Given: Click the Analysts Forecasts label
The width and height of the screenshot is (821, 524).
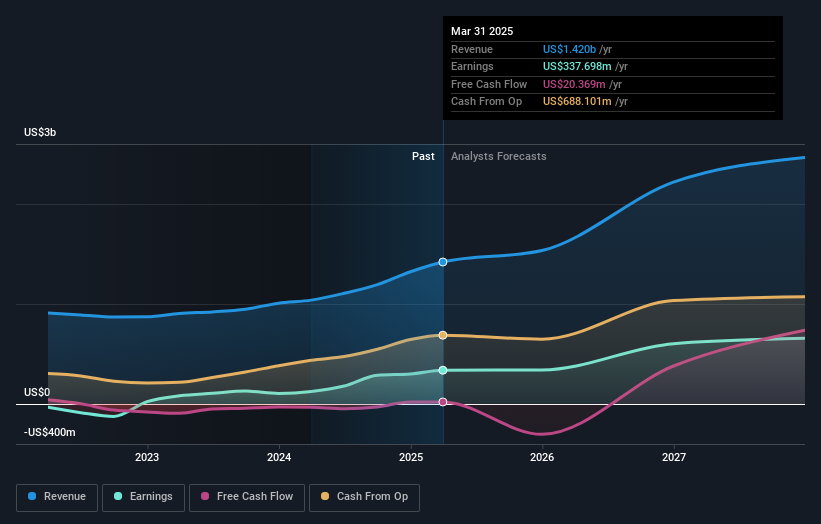Looking at the screenshot, I should [x=498, y=156].
